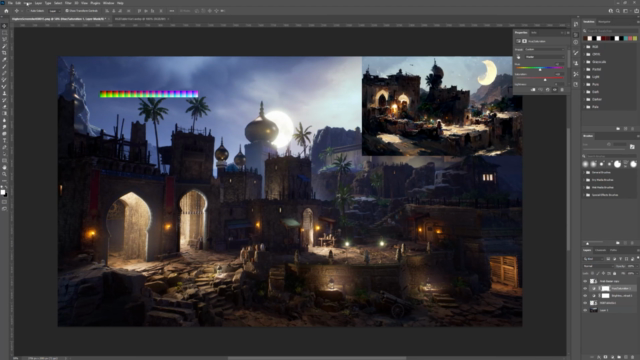The height and width of the screenshot is (360, 640).
Task: Switch to the Navigator tab
Action: point(604,22)
